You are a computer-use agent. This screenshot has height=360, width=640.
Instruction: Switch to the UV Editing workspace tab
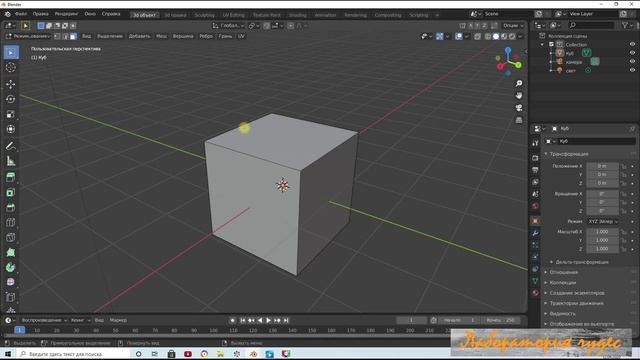point(233,15)
